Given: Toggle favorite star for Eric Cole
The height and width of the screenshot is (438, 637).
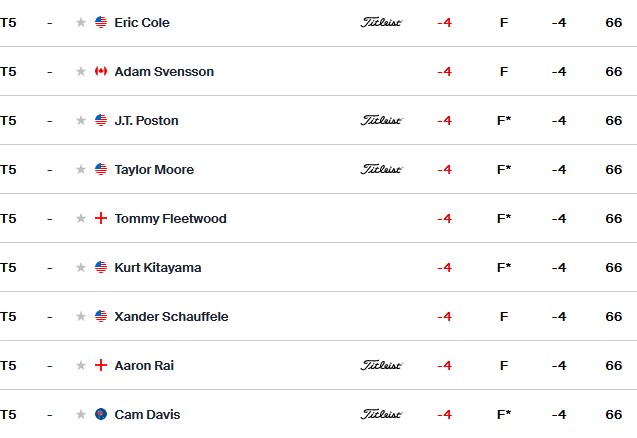Looking at the screenshot, I should point(81,22).
